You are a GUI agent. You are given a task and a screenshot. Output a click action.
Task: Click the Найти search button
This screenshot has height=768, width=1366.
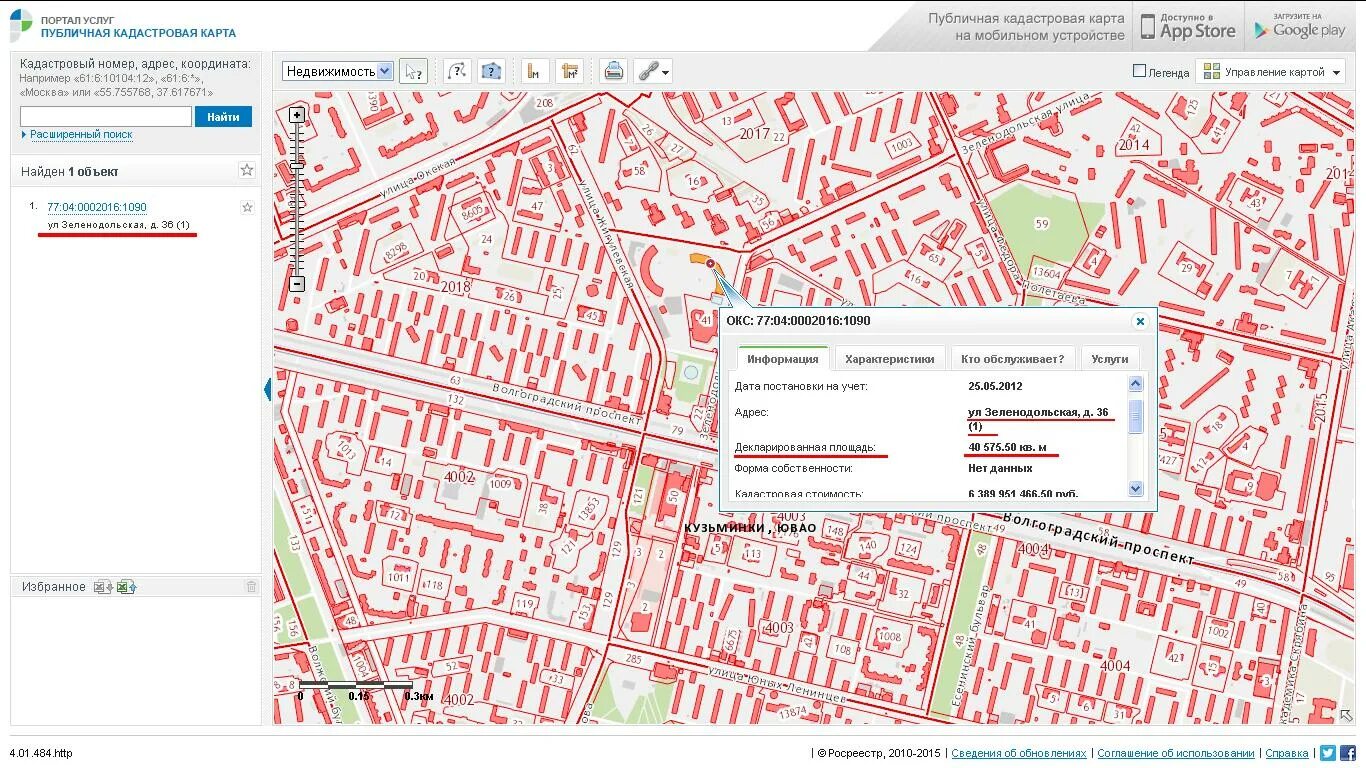pos(223,117)
